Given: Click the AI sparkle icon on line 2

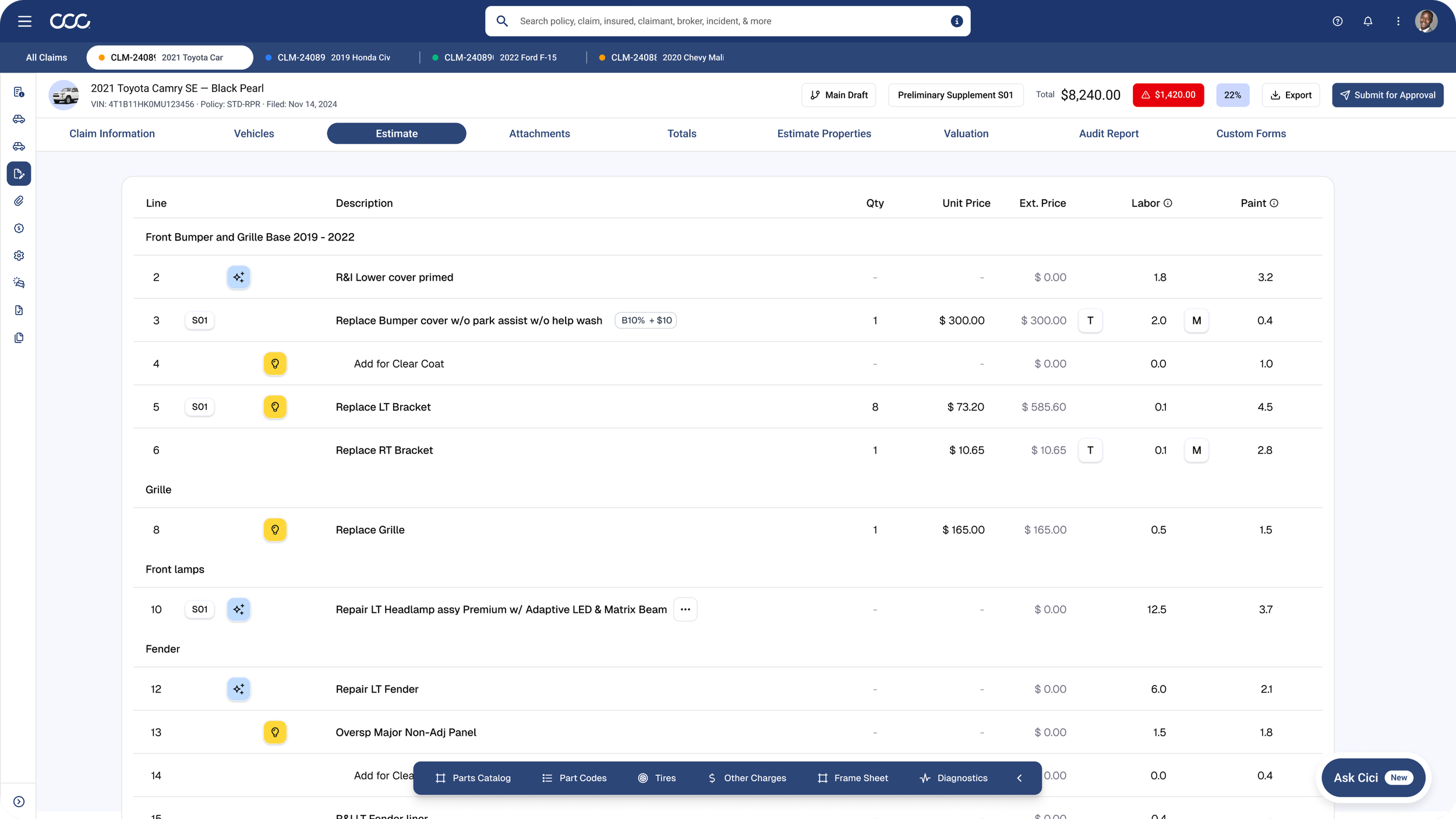Looking at the screenshot, I should pos(239,277).
